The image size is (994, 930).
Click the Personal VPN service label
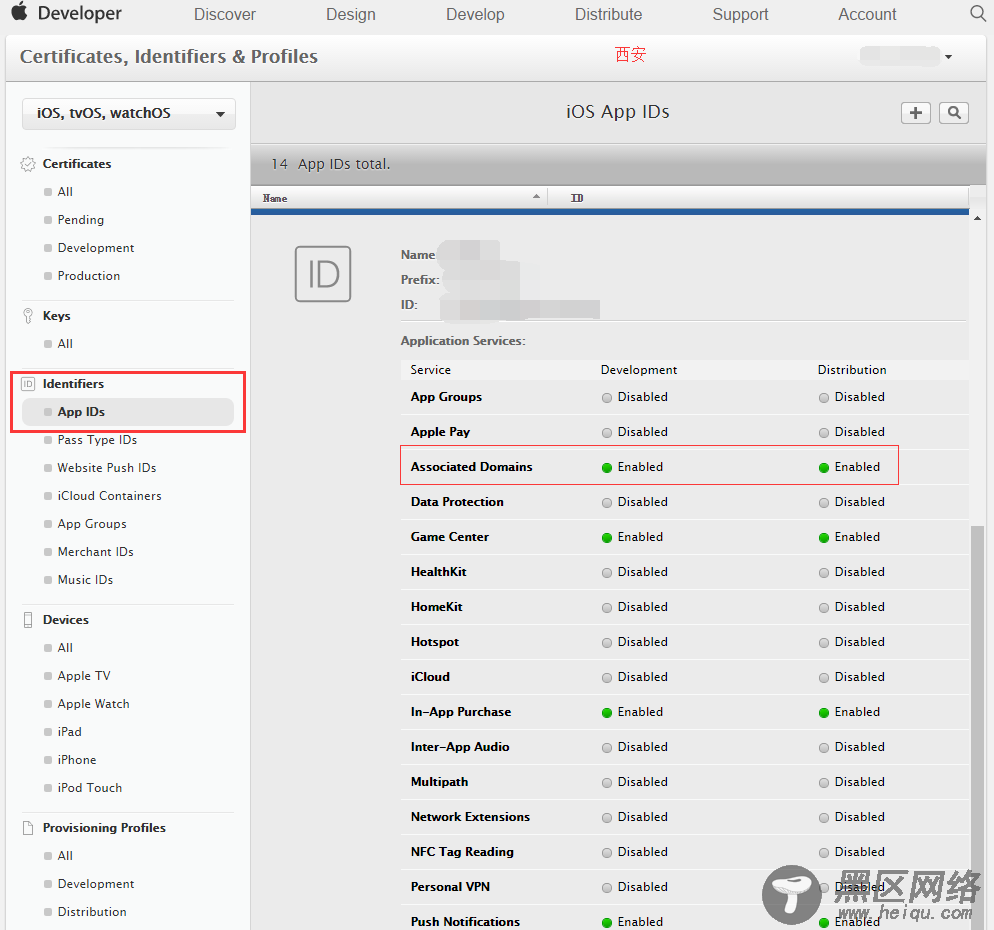(450, 887)
